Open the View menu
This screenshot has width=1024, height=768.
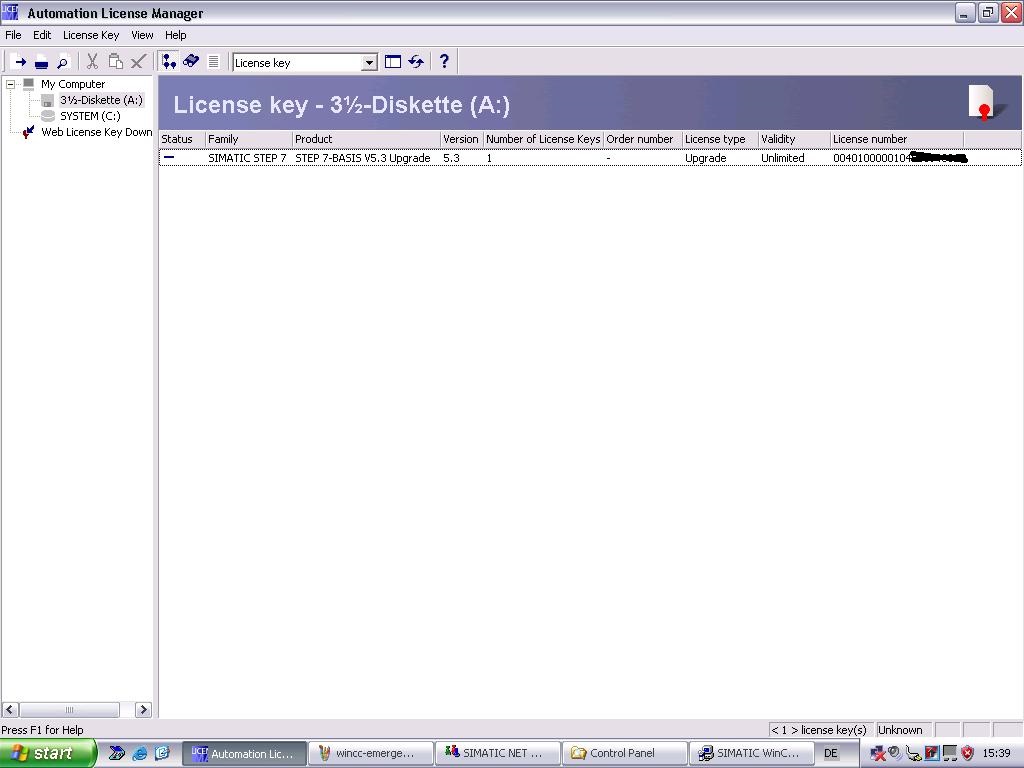click(142, 35)
